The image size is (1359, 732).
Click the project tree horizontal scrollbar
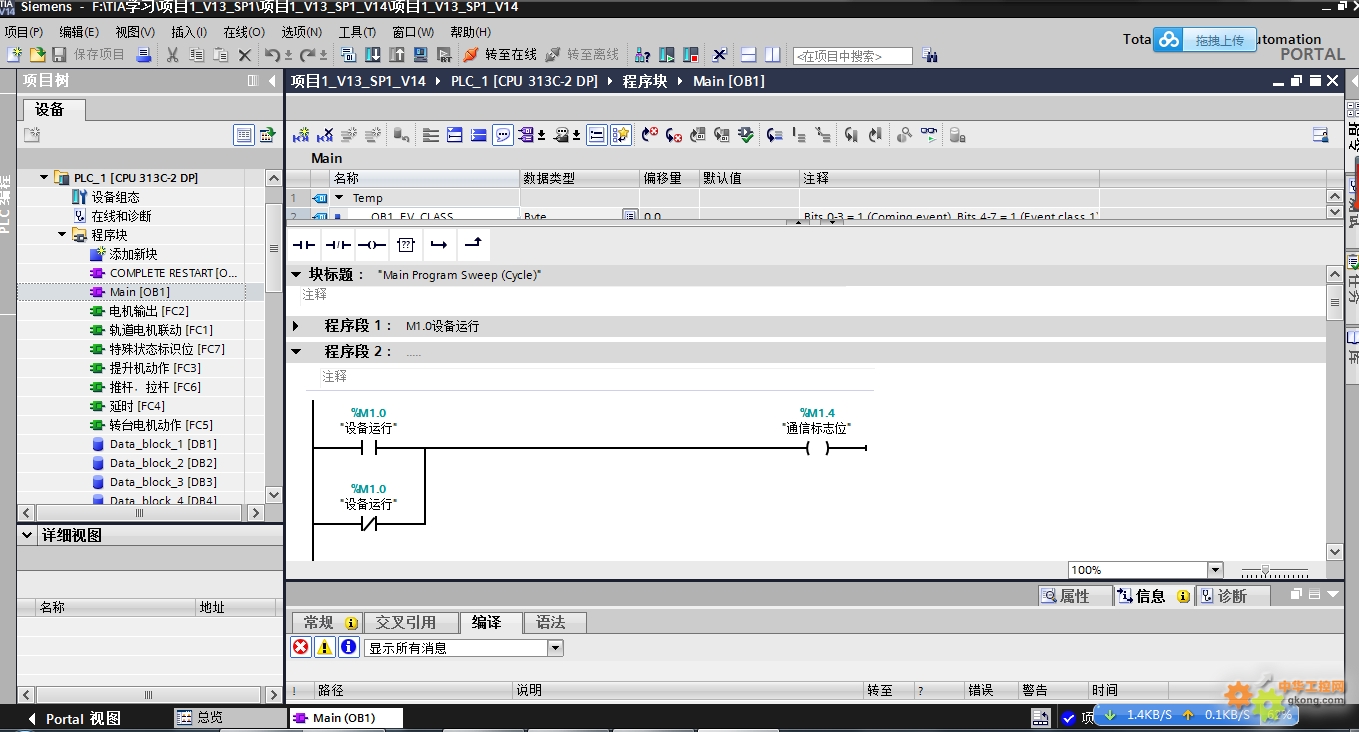click(x=139, y=513)
